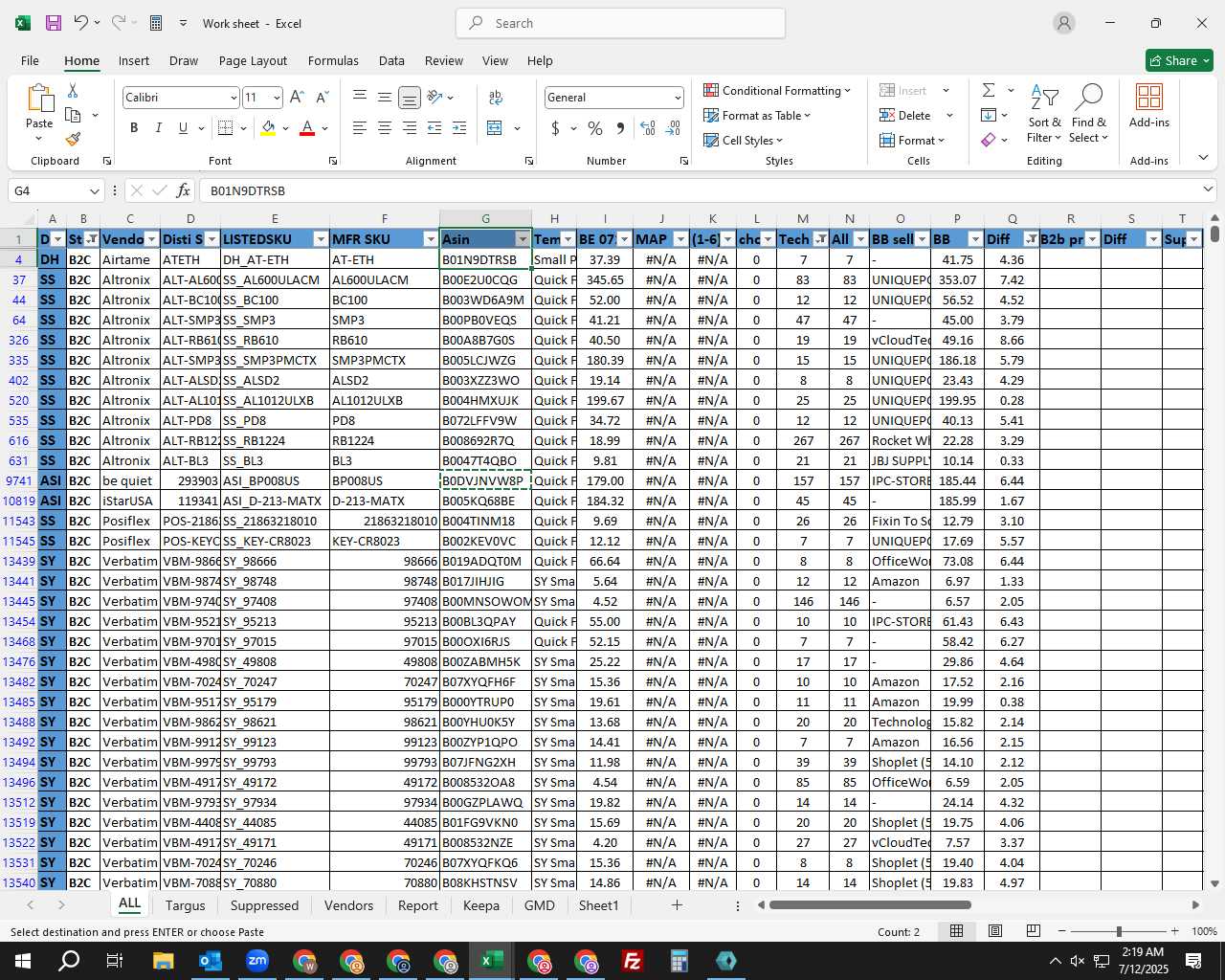
Task: Toggle Normal view button in status bar
Action: [956, 931]
